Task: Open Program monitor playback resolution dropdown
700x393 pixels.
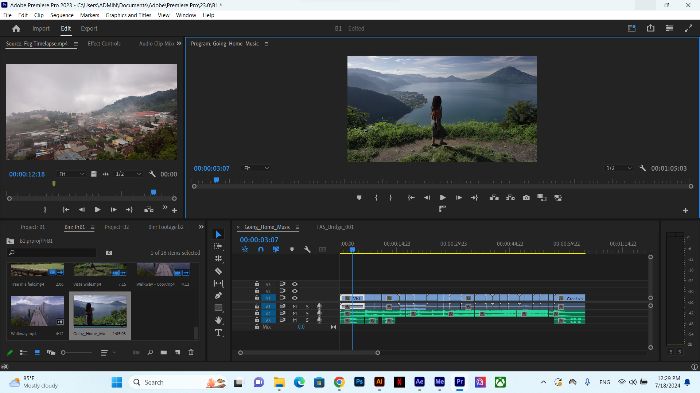Action: pos(619,168)
